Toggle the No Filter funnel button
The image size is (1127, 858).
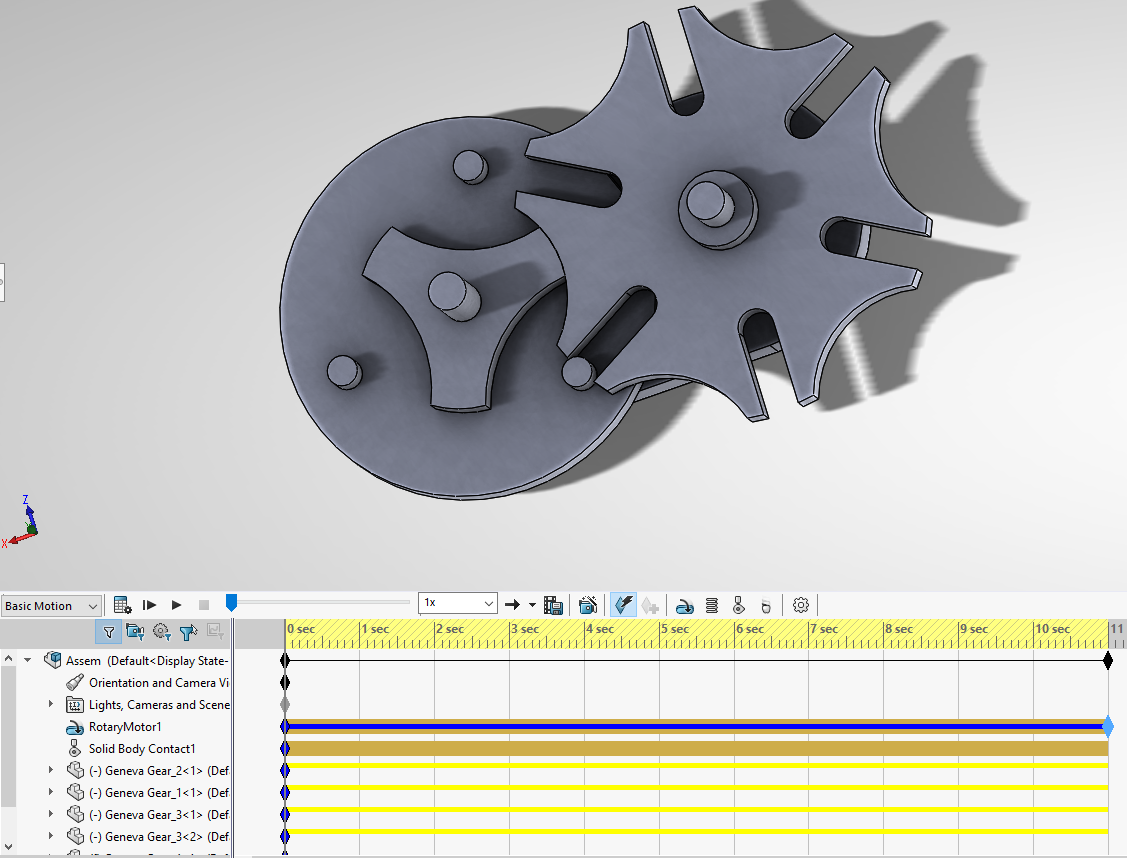109,631
